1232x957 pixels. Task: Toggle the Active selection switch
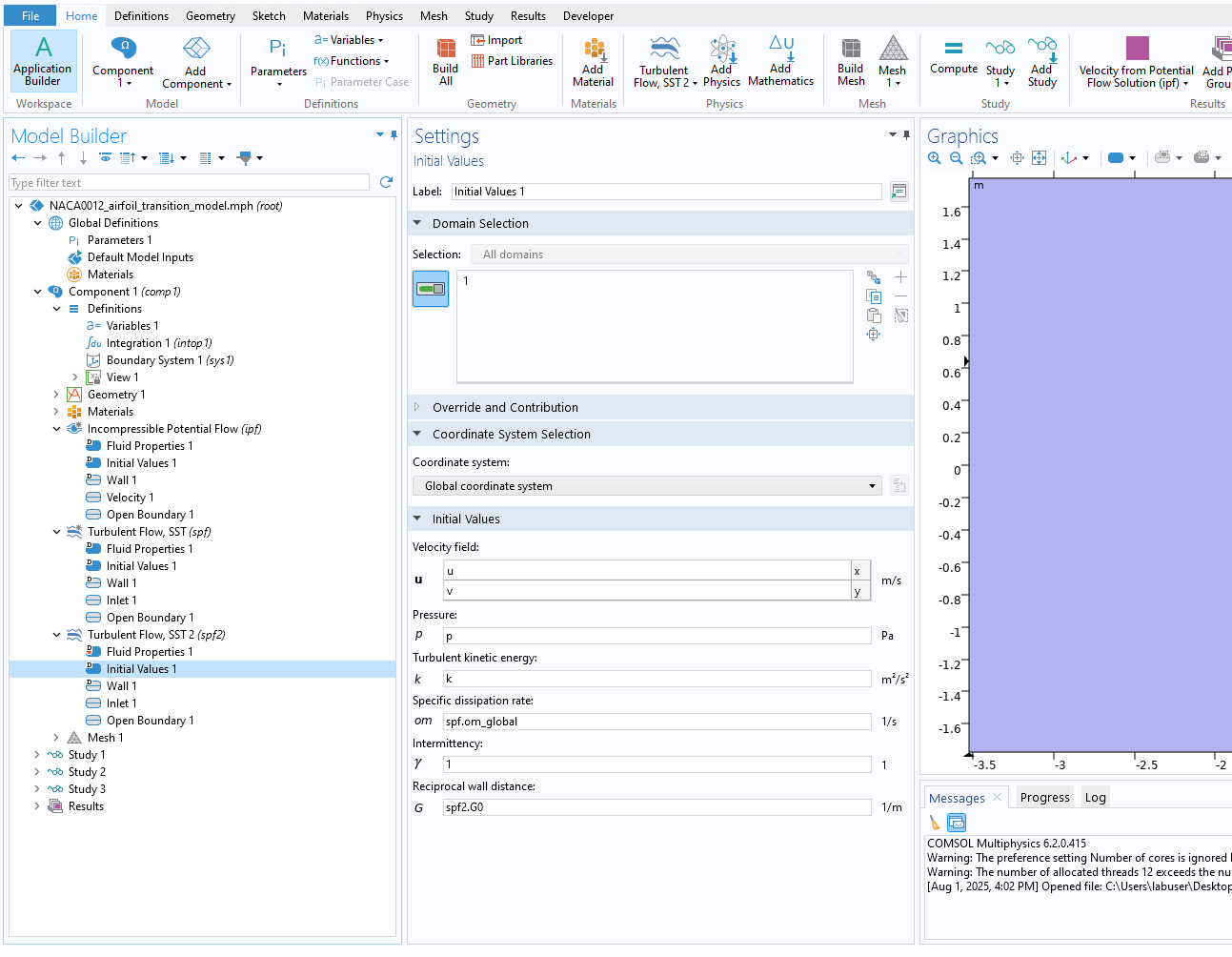click(x=431, y=289)
